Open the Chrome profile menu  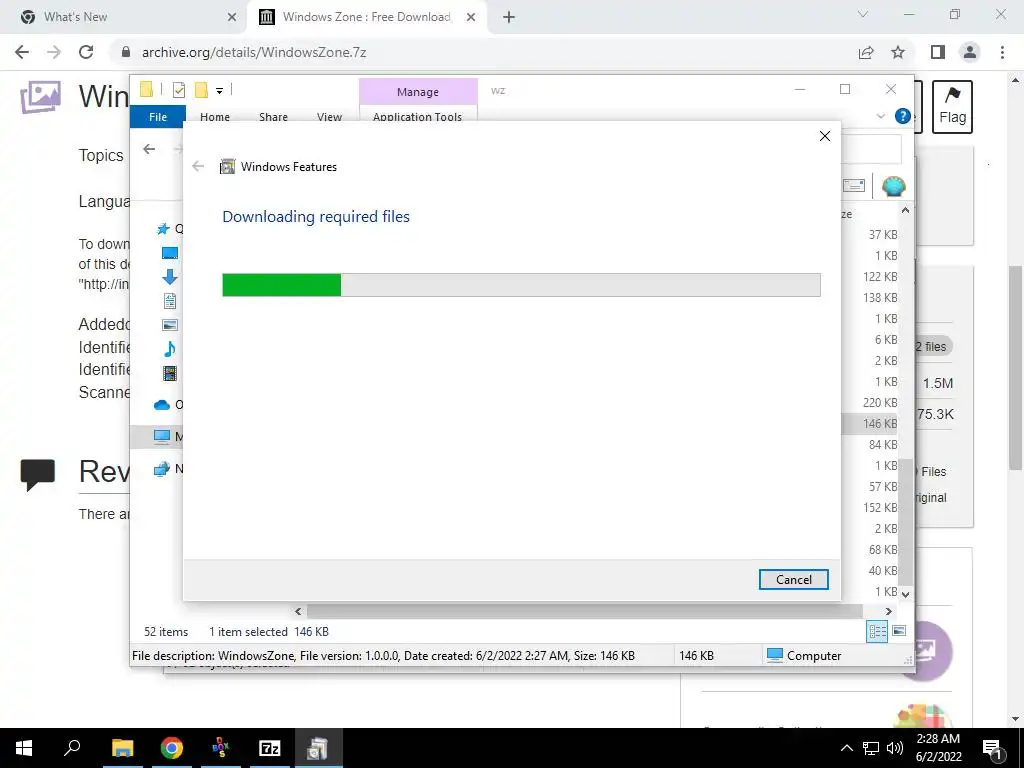970,52
